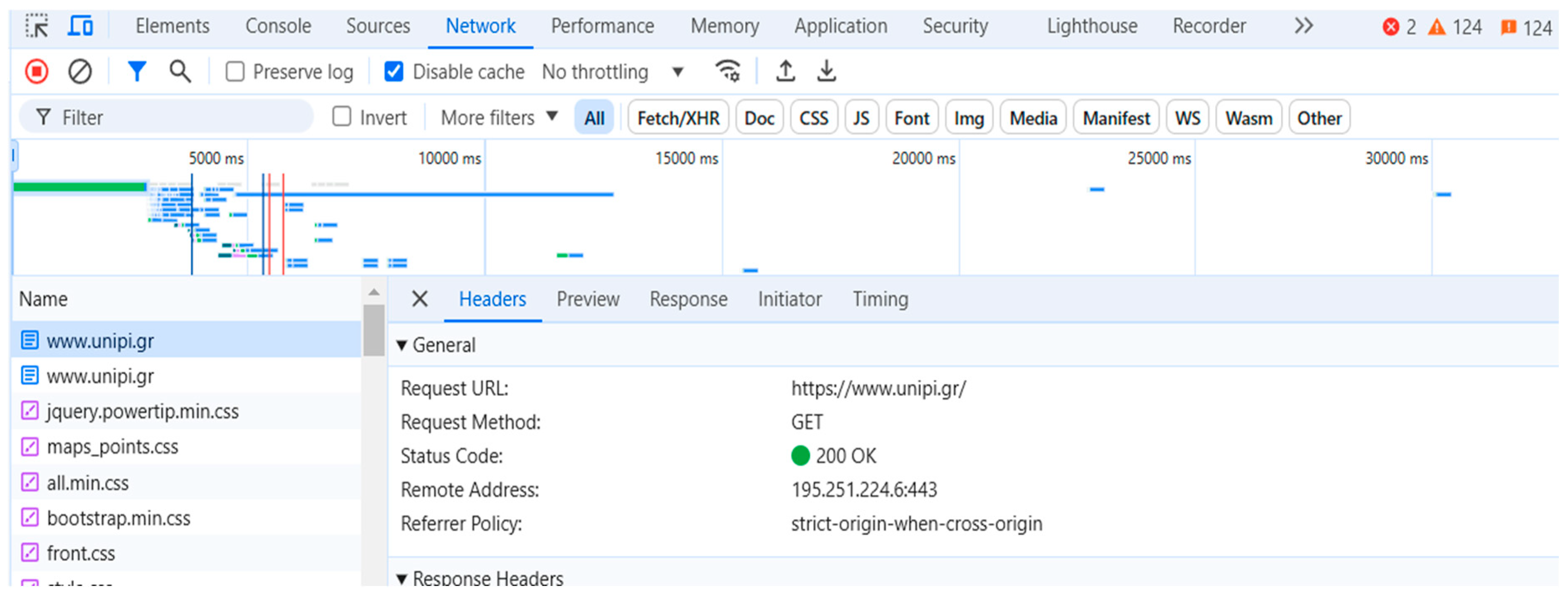Import HAR file with upload arrow
This screenshot has width=1568, height=598.
(x=785, y=71)
